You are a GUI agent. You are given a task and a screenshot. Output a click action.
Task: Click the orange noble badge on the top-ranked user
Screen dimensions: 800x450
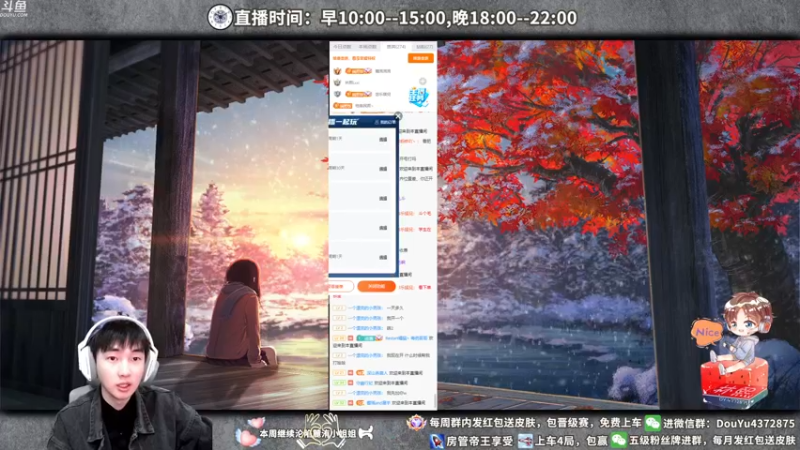click(358, 71)
